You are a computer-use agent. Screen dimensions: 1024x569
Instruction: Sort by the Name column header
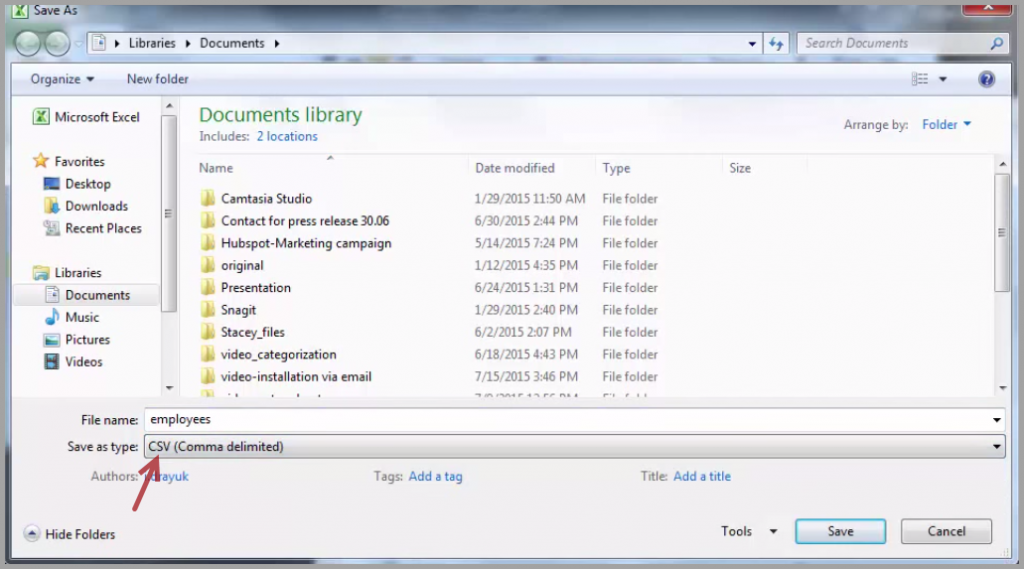pos(216,168)
